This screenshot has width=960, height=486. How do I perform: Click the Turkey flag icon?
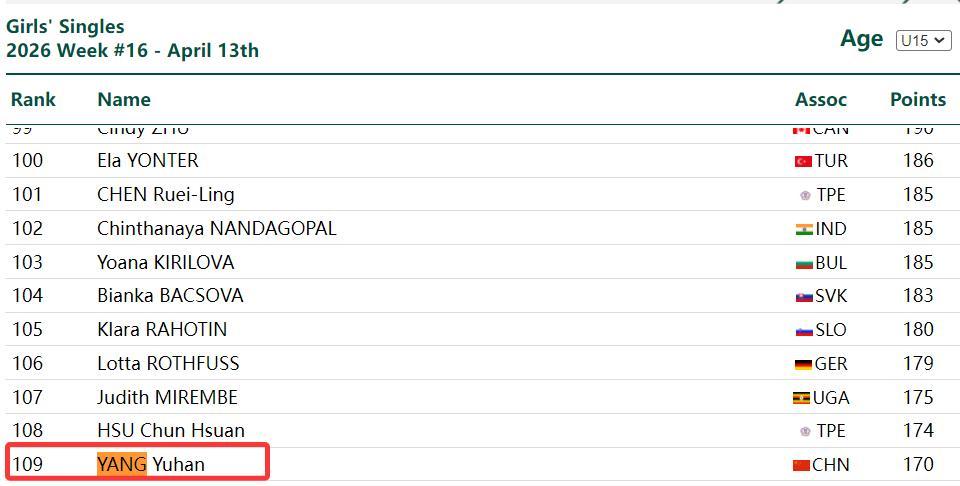(x=803, y=161)
